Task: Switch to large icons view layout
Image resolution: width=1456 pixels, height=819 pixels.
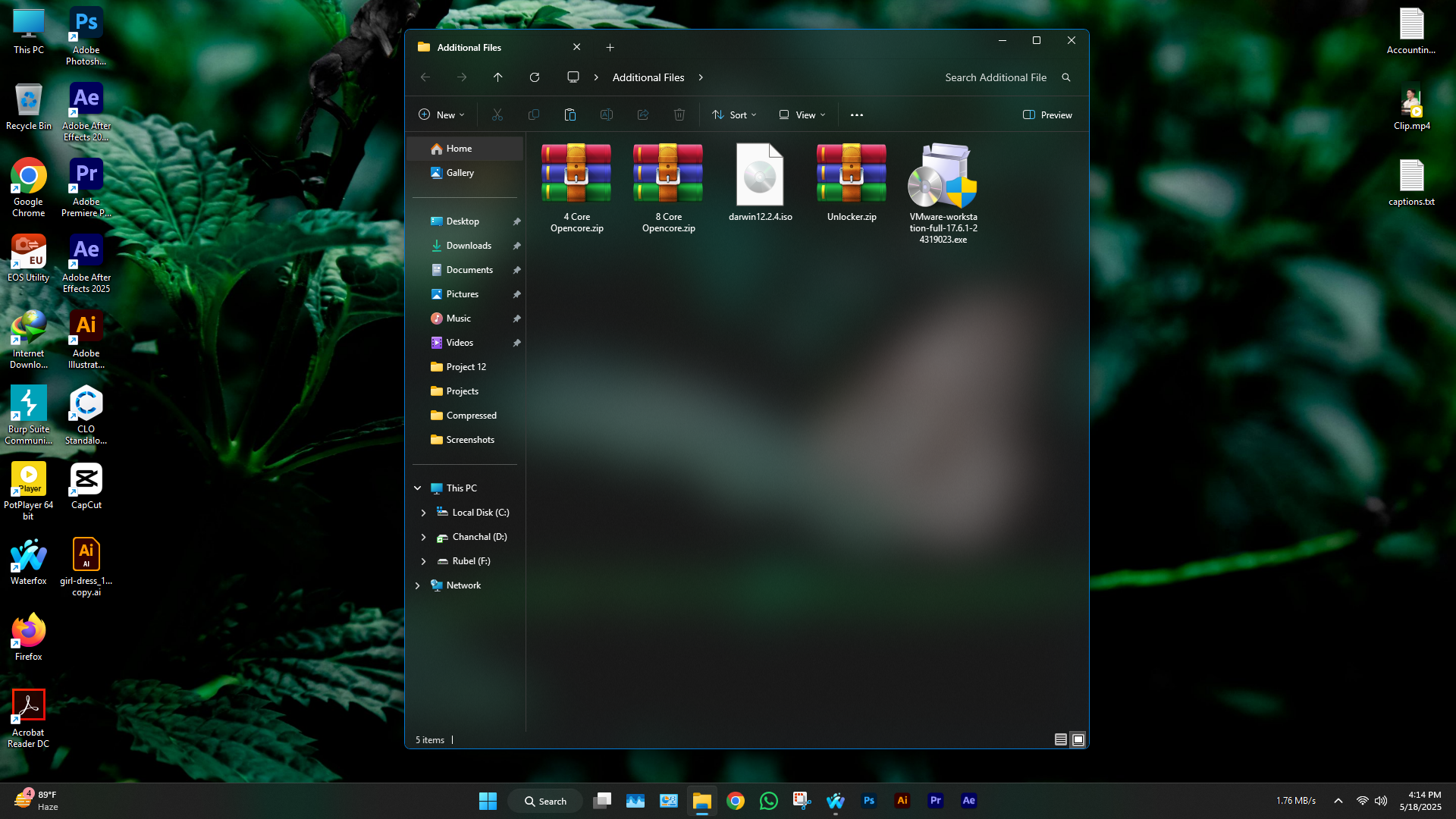Action: coord(1078,739)
